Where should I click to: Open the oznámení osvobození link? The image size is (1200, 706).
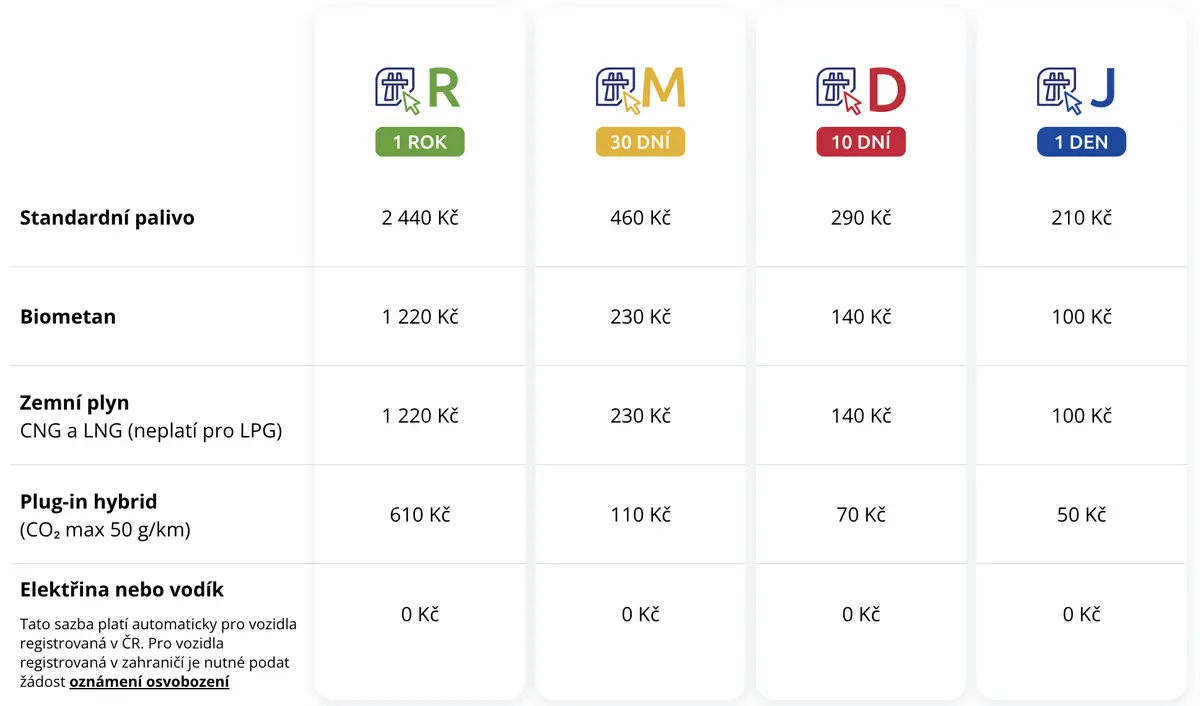[x=149, y=682]
